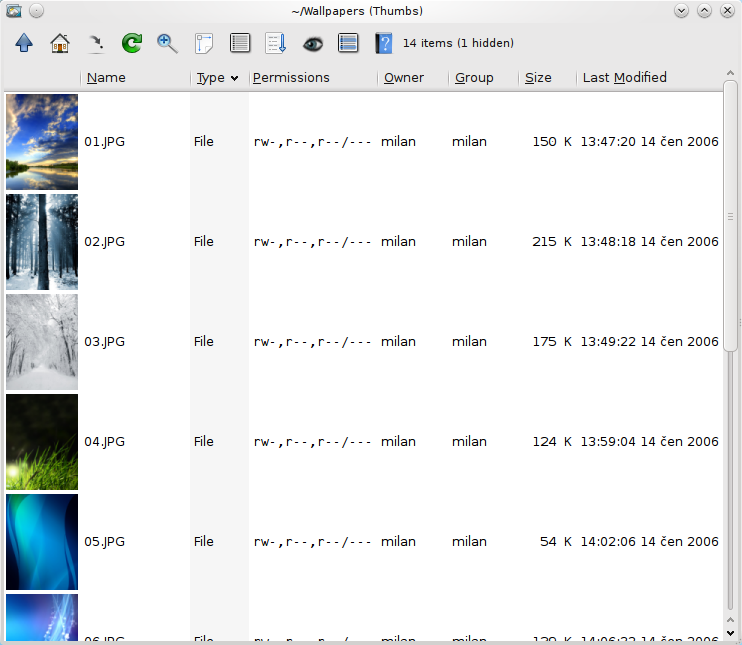Select the 02.JPG forest thumbnail
Screen dimensions: 742x645
42,242
